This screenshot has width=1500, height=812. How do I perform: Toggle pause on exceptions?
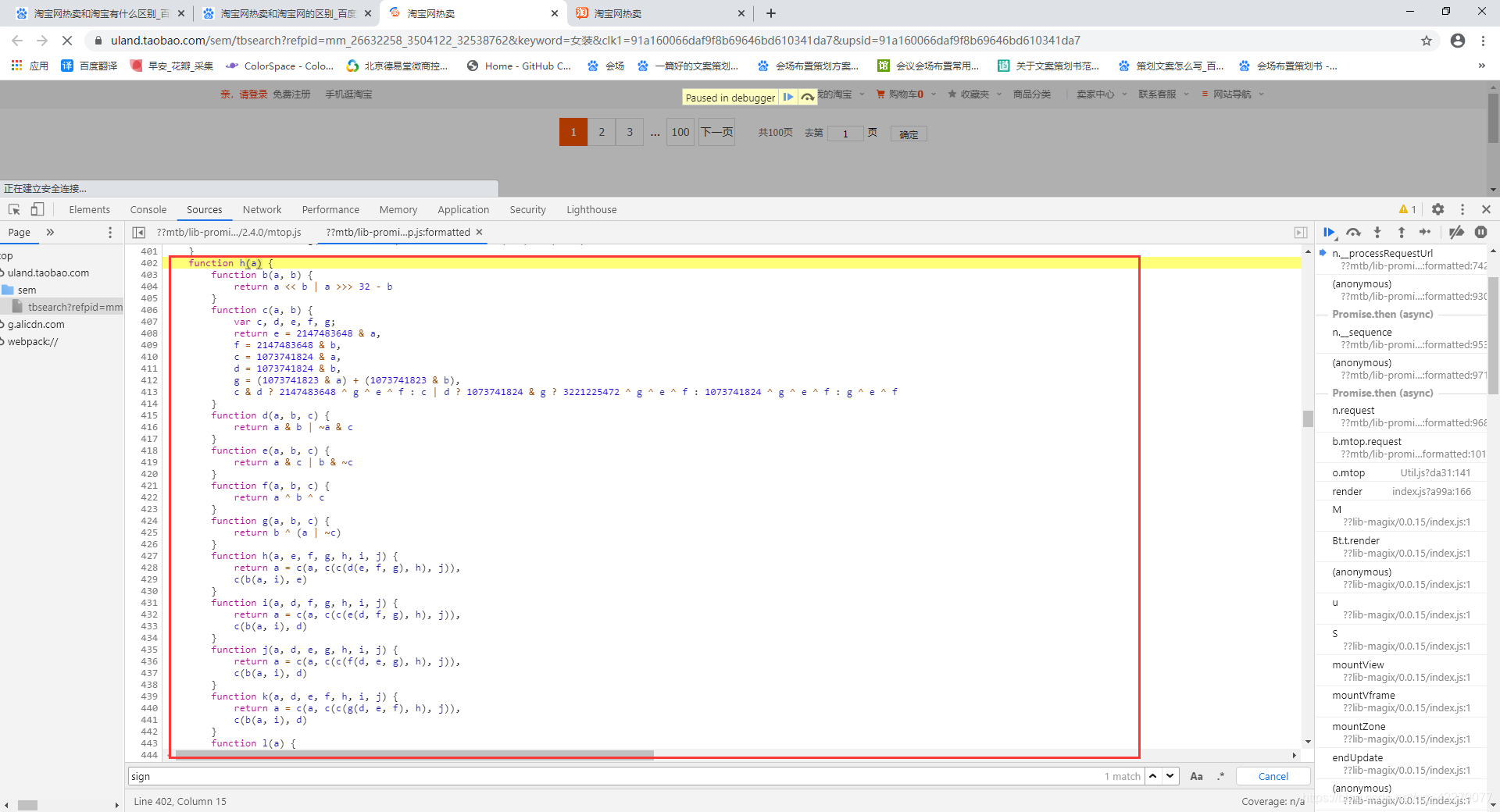[x=1480, y=232]
